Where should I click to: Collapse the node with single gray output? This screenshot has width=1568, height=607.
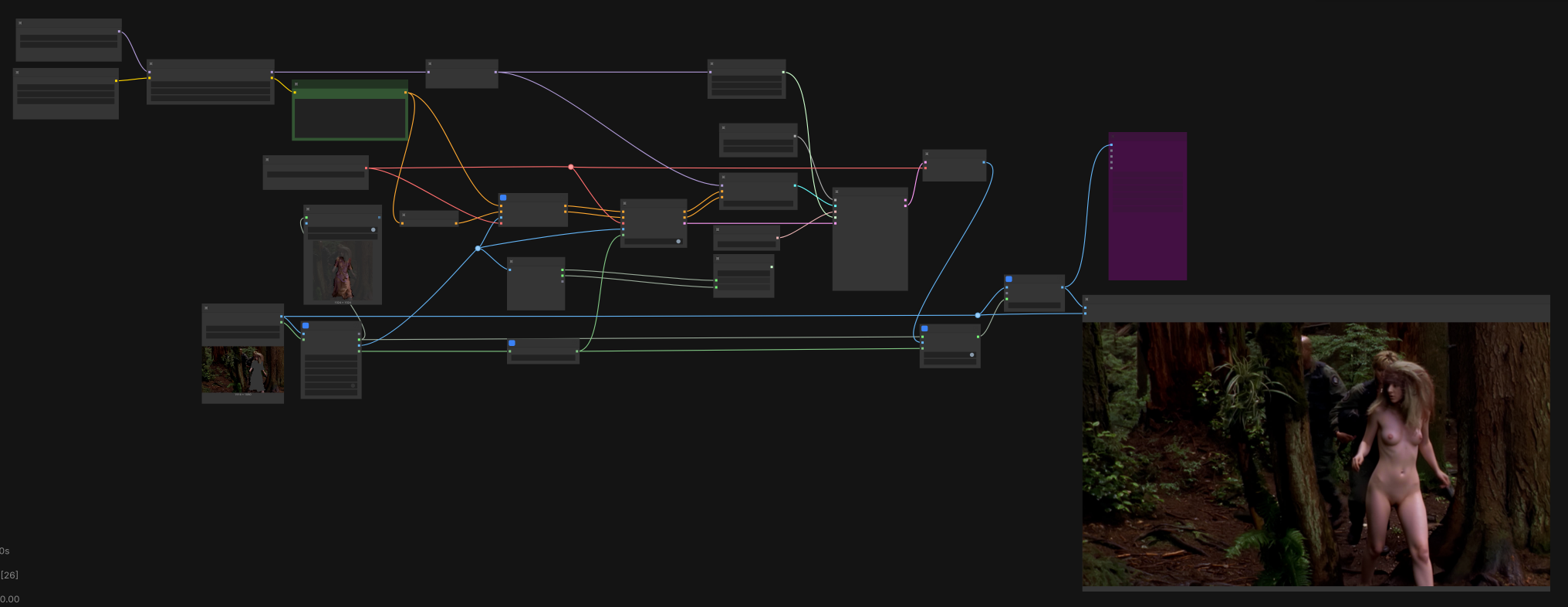tap(723, 127)
